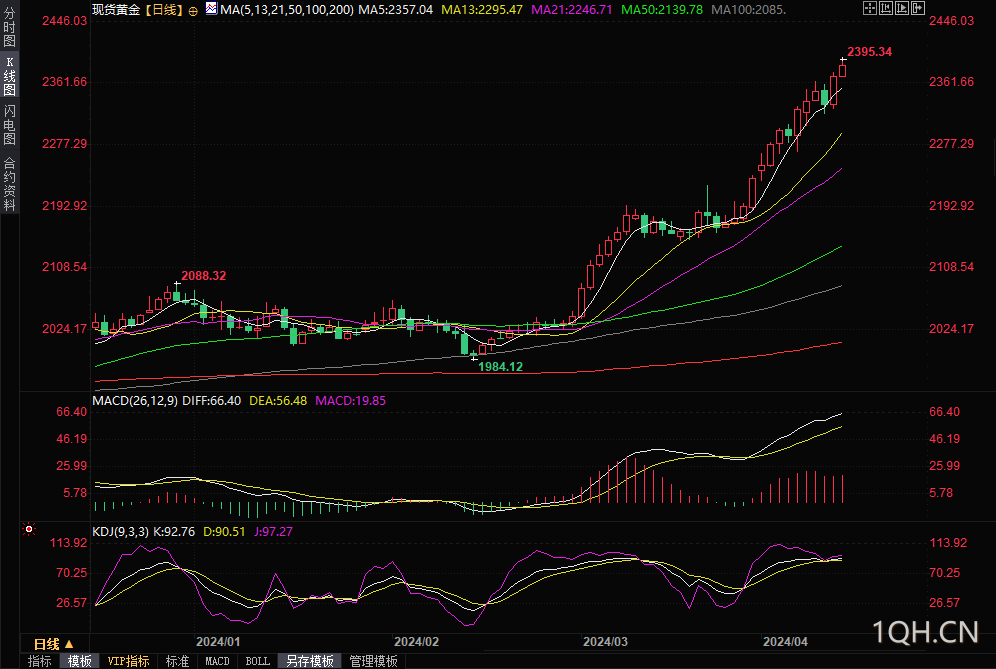Open the 合约资料 side tab
This screenshot has width=996, height=669.
pos(10,184)
